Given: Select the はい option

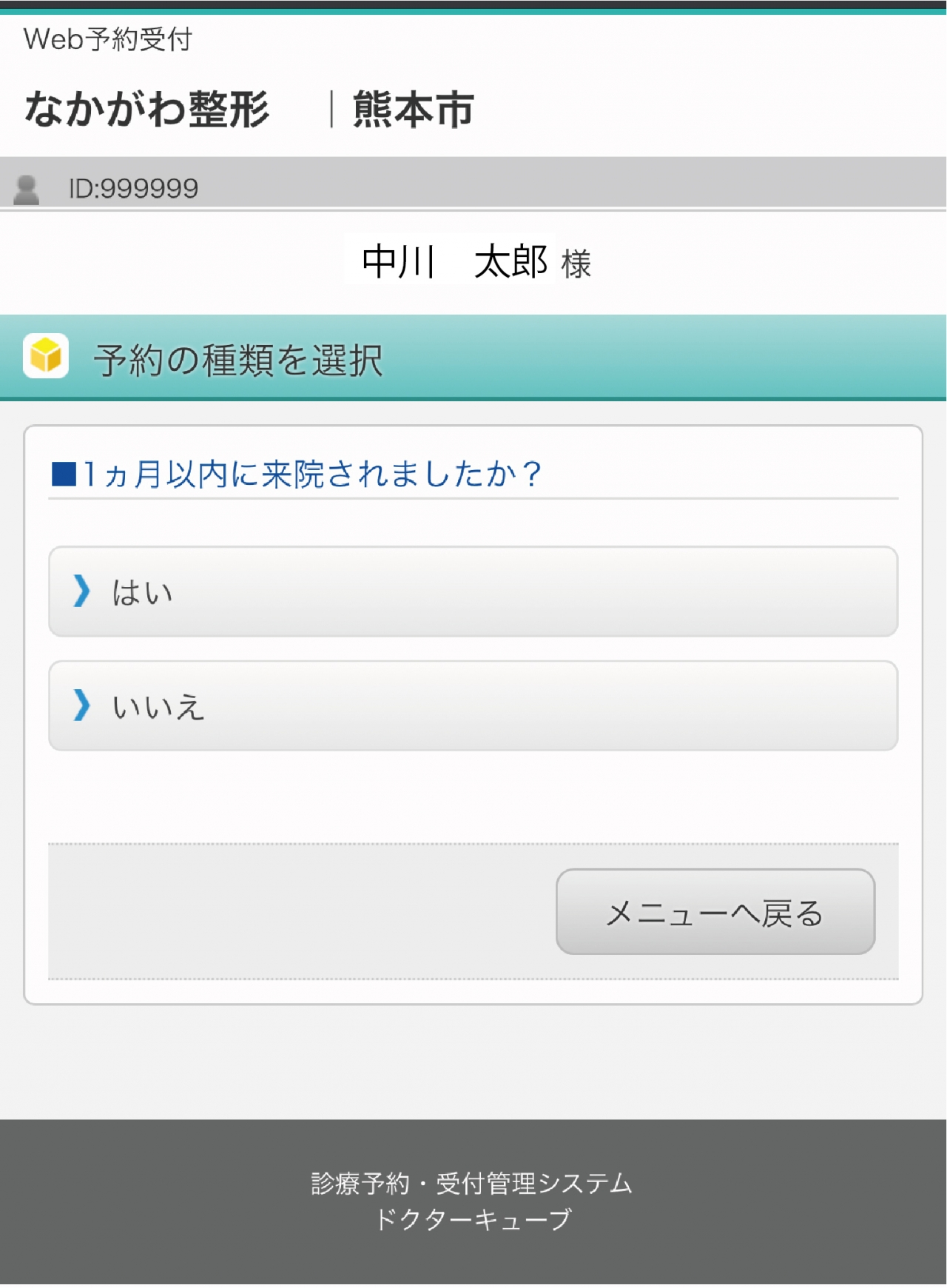Looking at the screenshot, I should point(473,591).
